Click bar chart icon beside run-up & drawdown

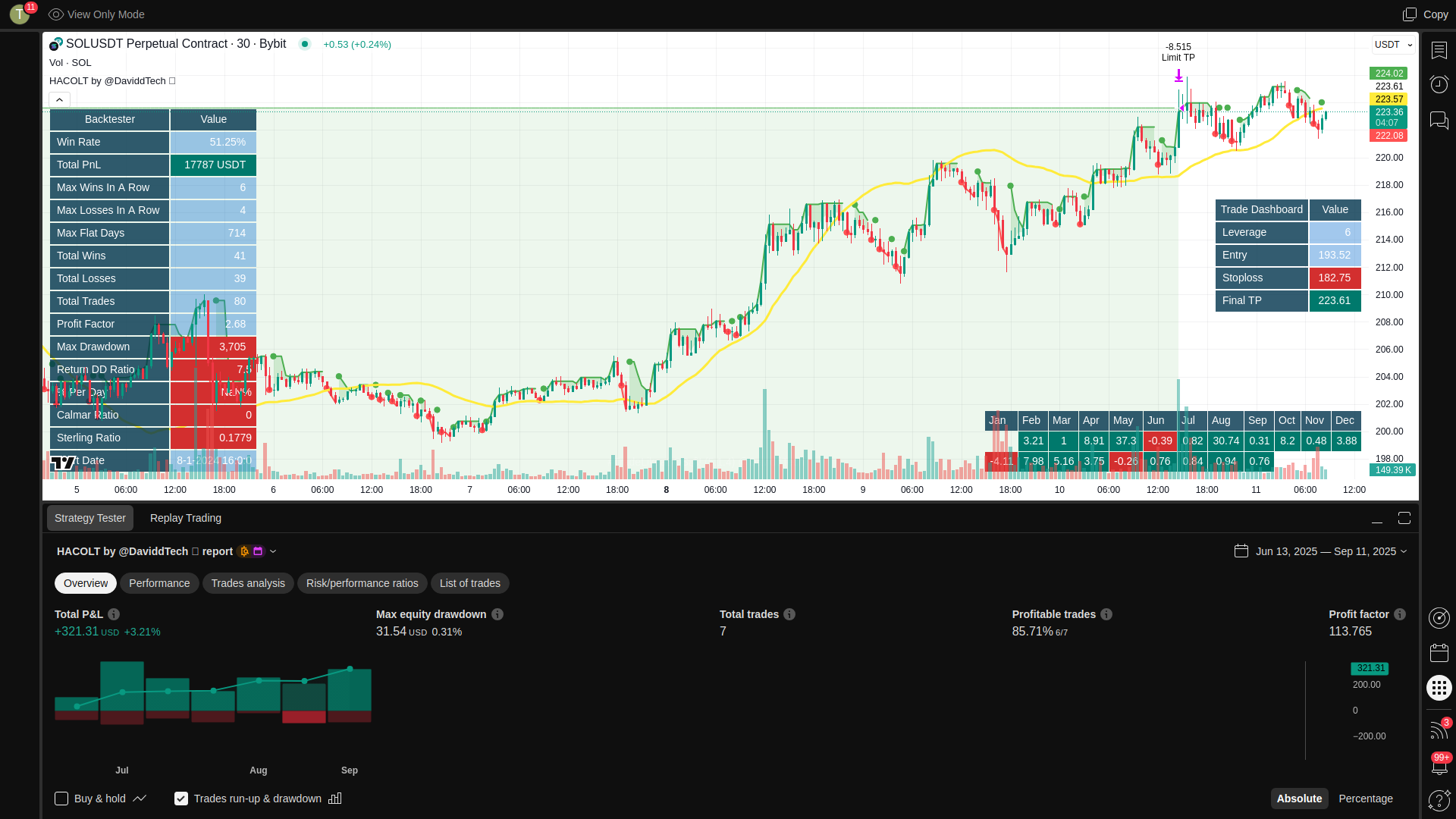point(335,799)
